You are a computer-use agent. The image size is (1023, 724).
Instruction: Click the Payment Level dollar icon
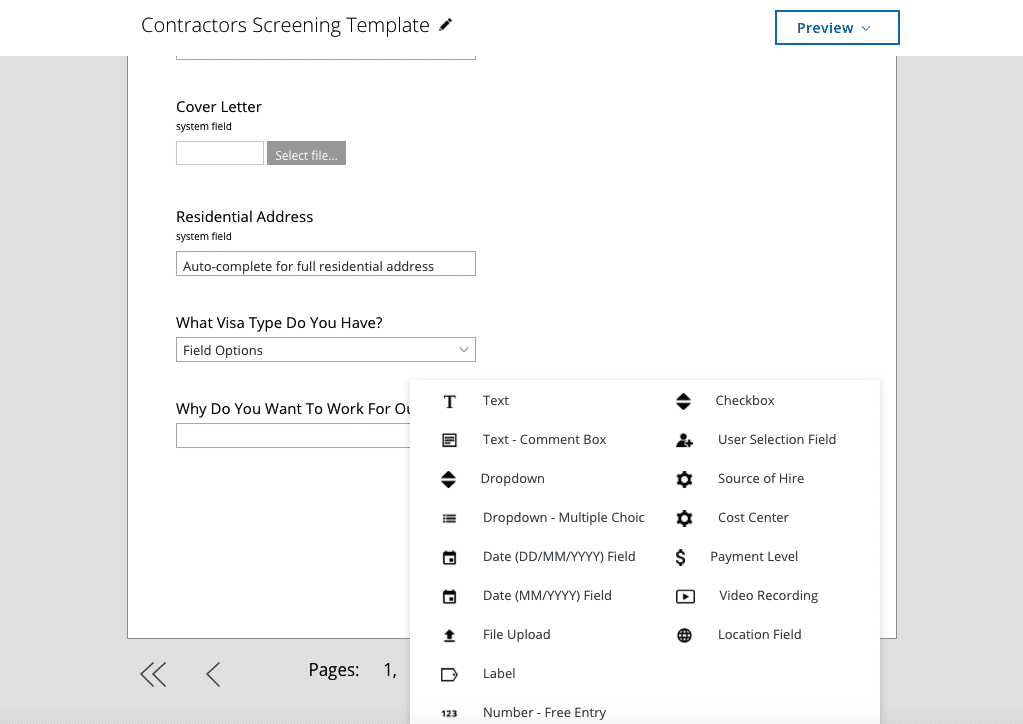click(681, 557)
